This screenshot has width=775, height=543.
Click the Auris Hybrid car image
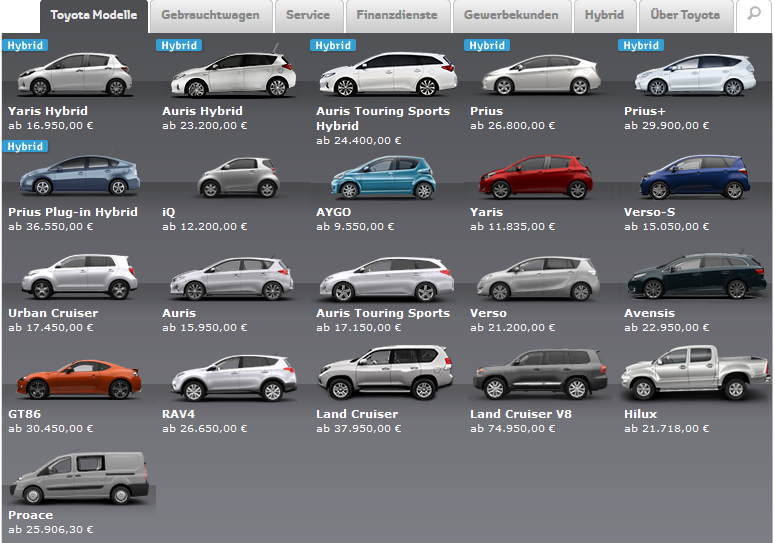[x=234, y=73]
